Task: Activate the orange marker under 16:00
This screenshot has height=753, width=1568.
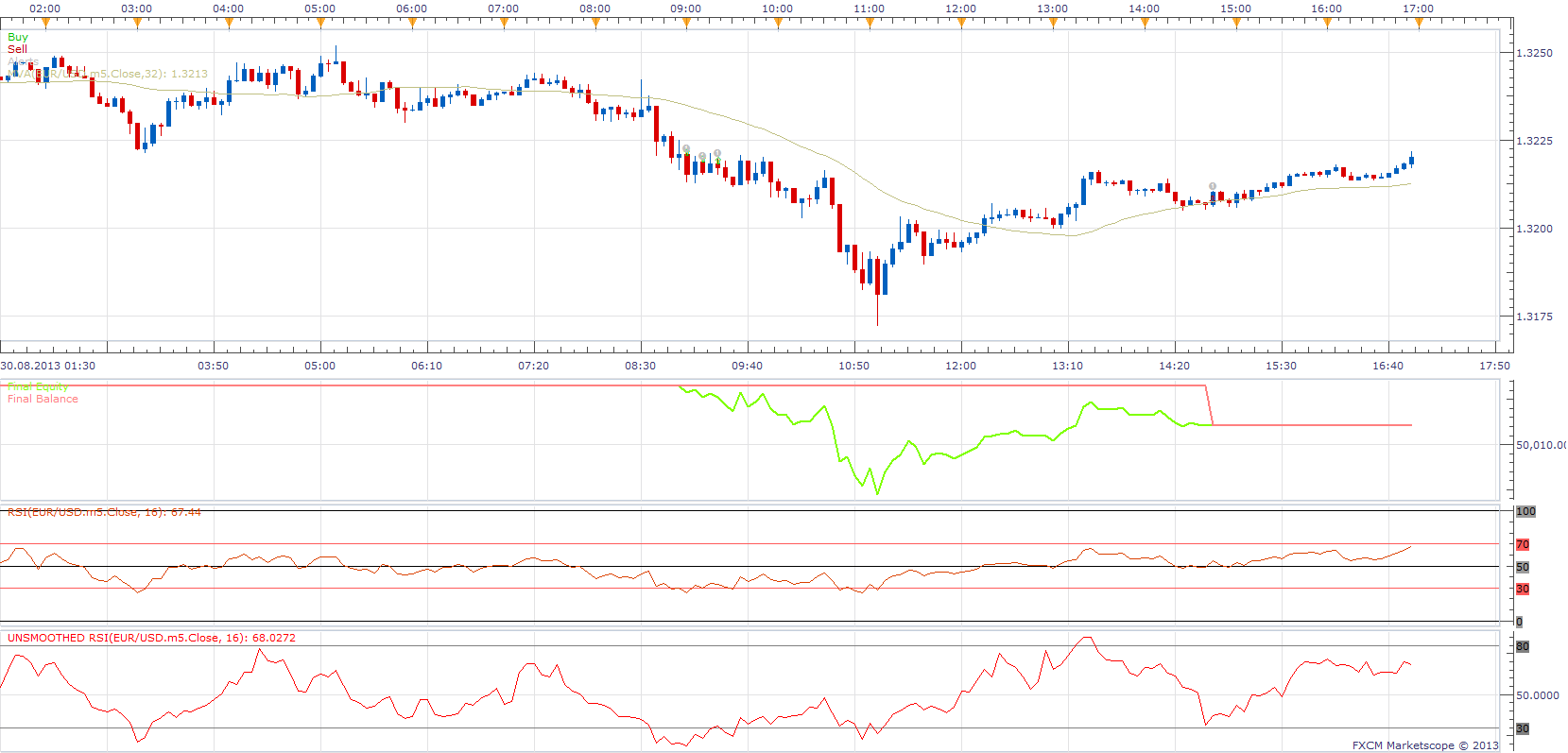Action: coord(1327,24)
